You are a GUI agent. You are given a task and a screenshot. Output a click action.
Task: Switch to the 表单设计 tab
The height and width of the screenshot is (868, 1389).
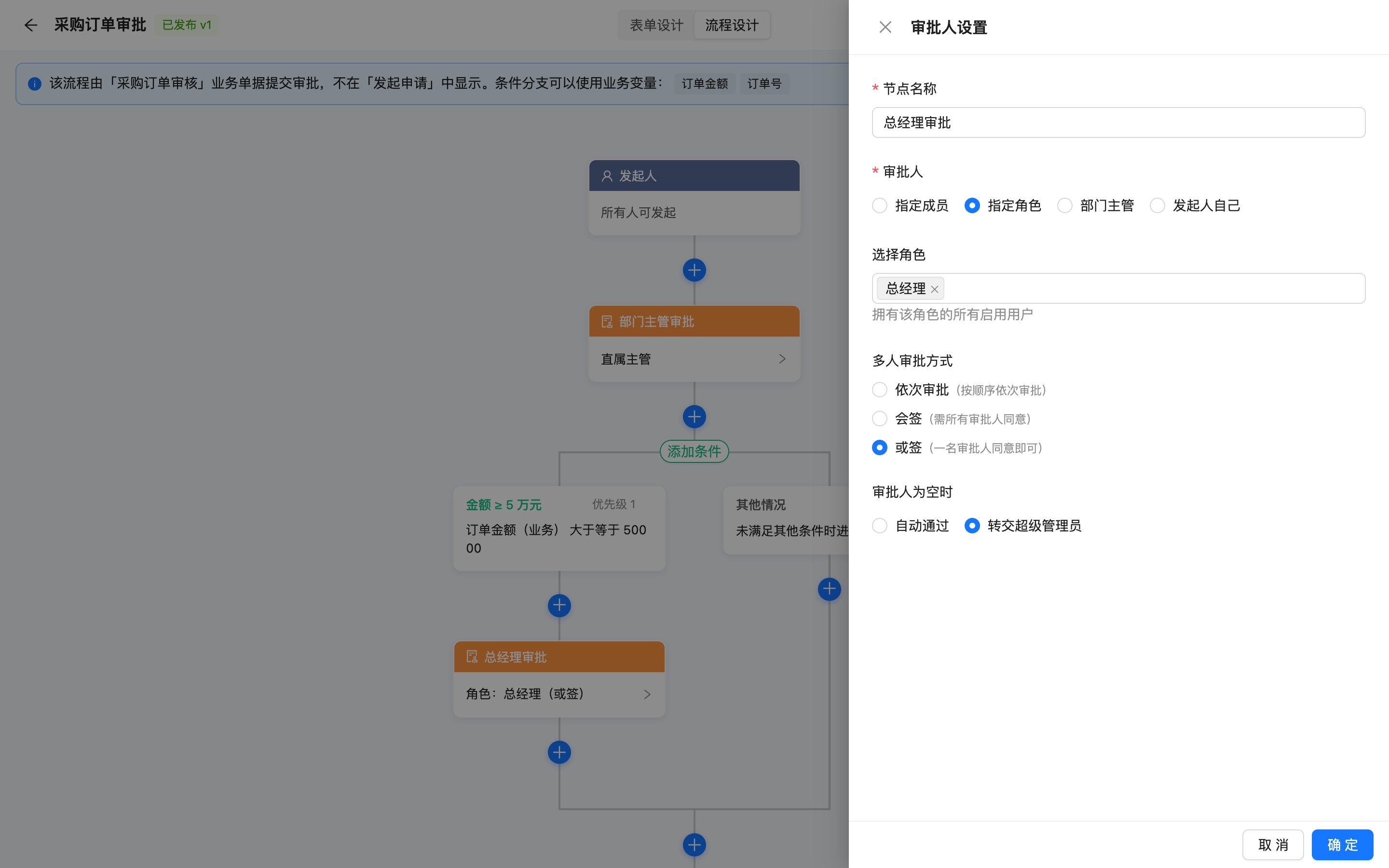656,25
